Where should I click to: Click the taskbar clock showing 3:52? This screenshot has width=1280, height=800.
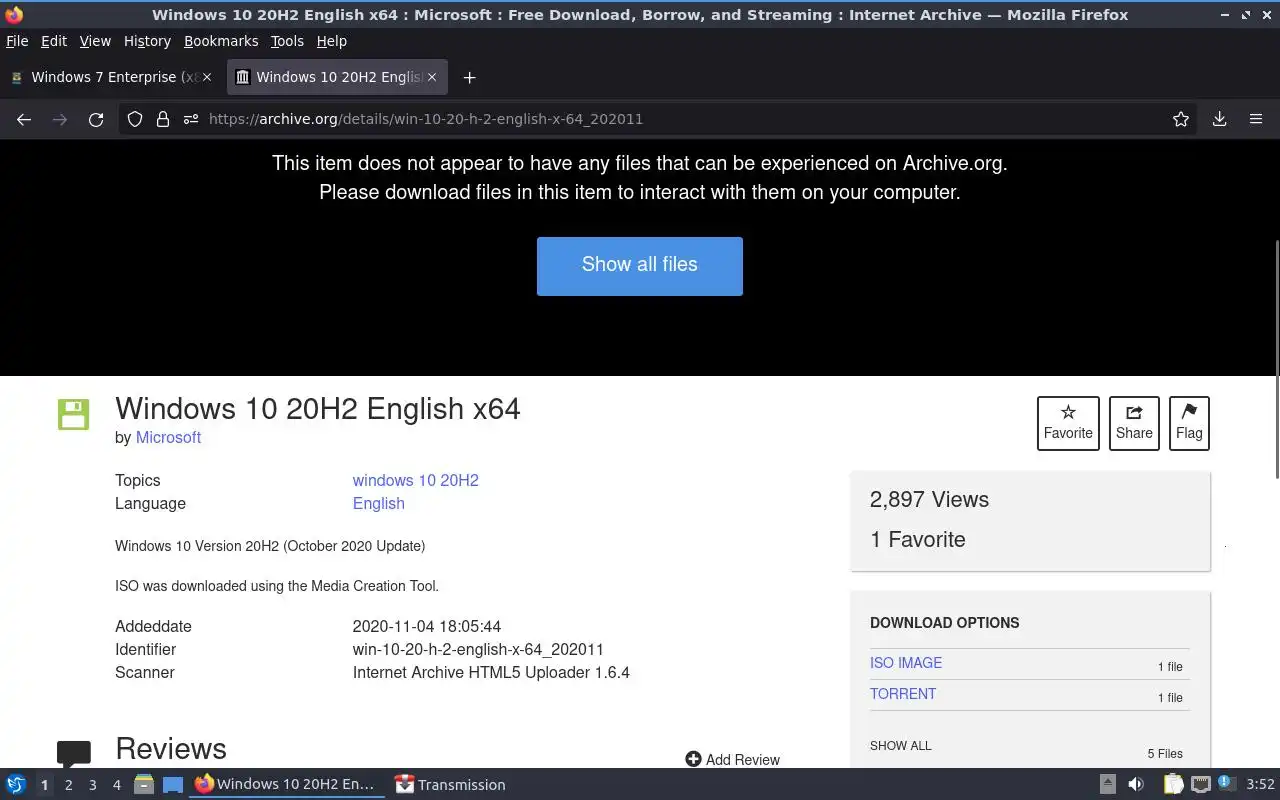coord(1260,785)
